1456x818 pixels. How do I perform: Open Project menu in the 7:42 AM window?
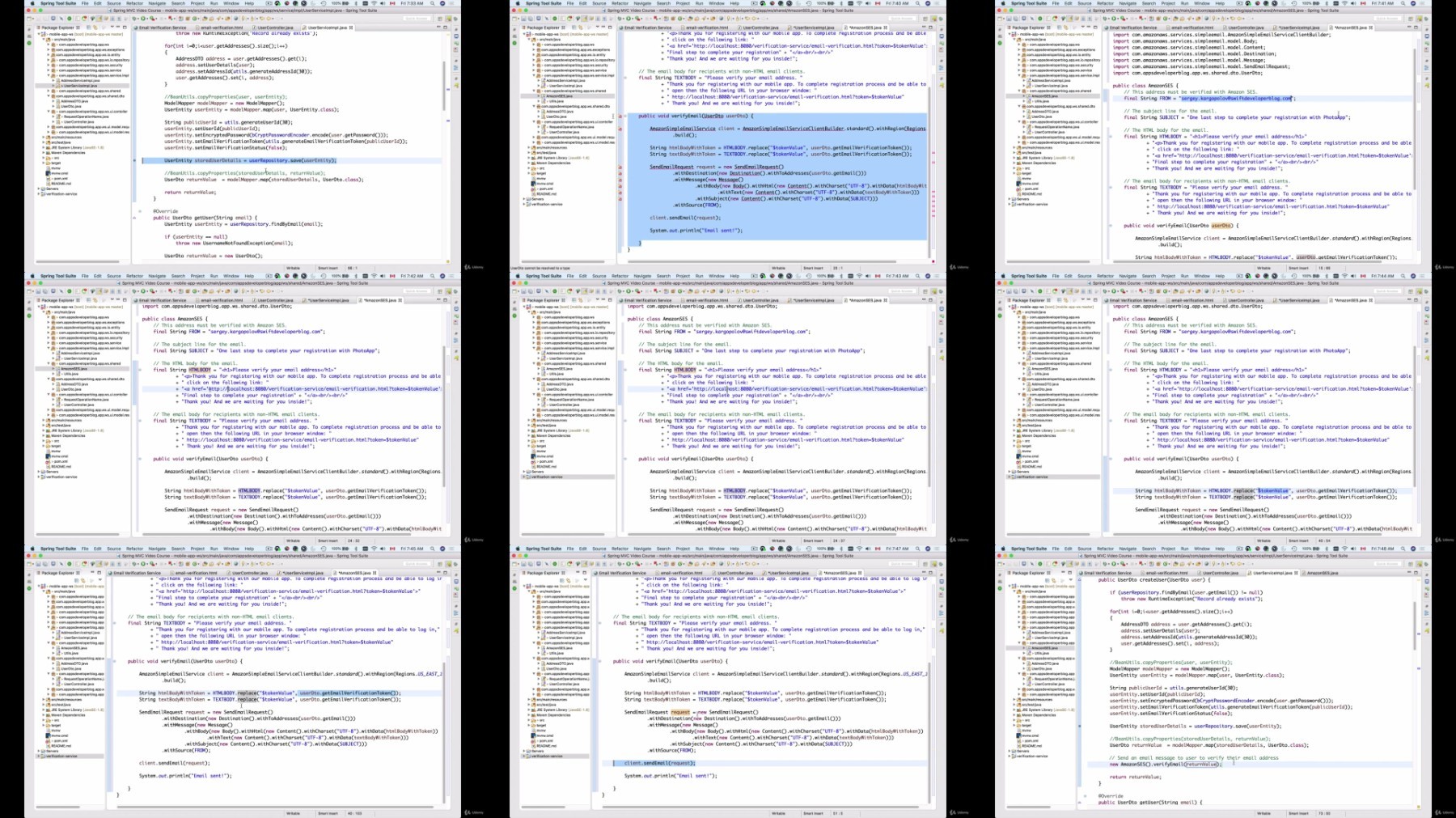197,276
